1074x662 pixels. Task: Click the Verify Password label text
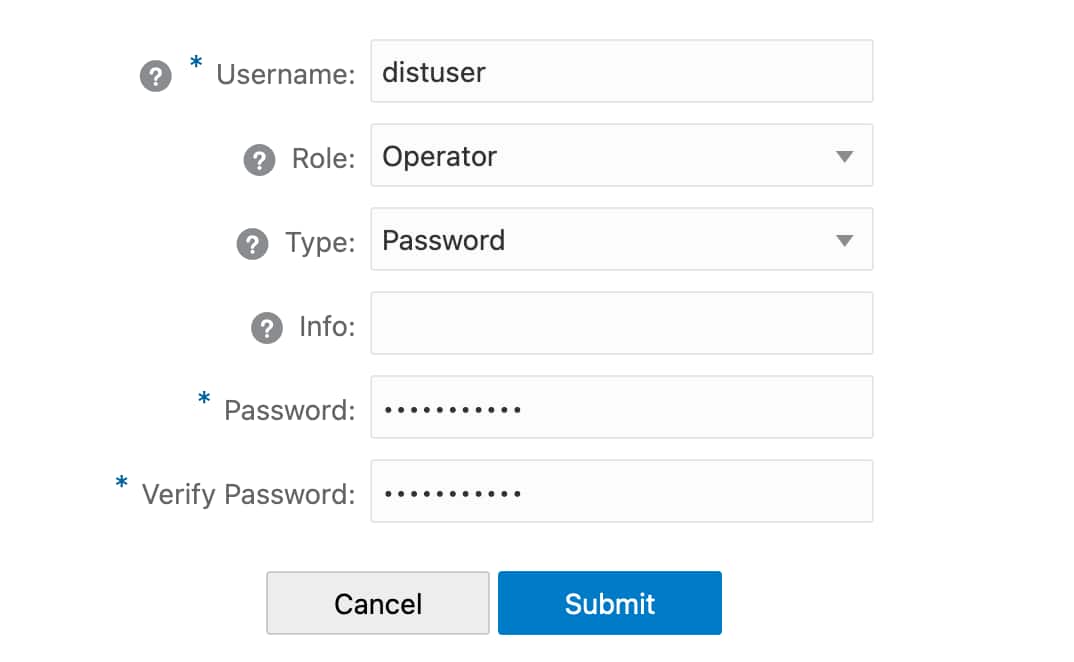248,494
